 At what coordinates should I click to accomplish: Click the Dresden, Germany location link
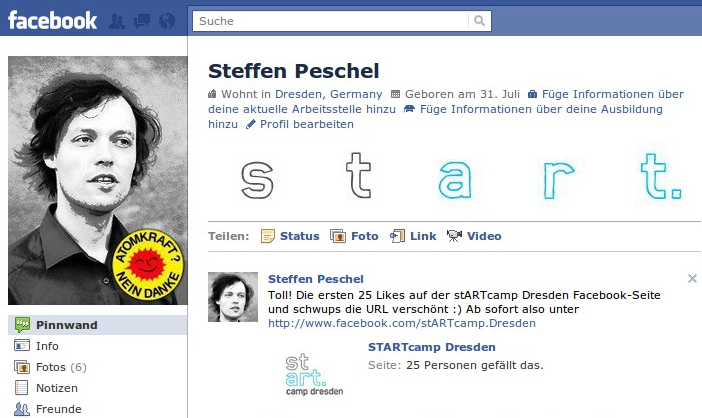pos(329,94)
